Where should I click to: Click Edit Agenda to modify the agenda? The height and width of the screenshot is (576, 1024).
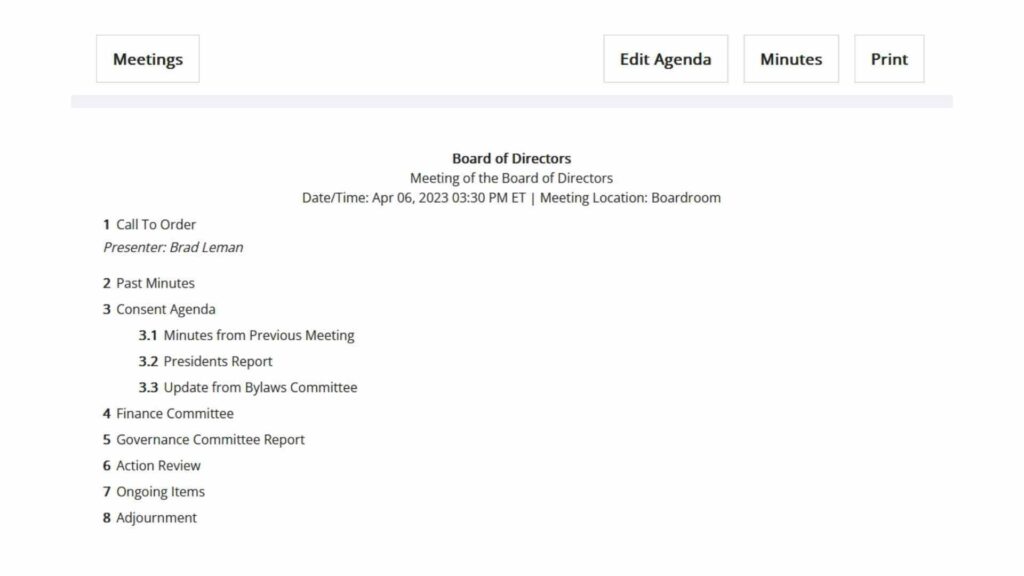coord(665,59)
